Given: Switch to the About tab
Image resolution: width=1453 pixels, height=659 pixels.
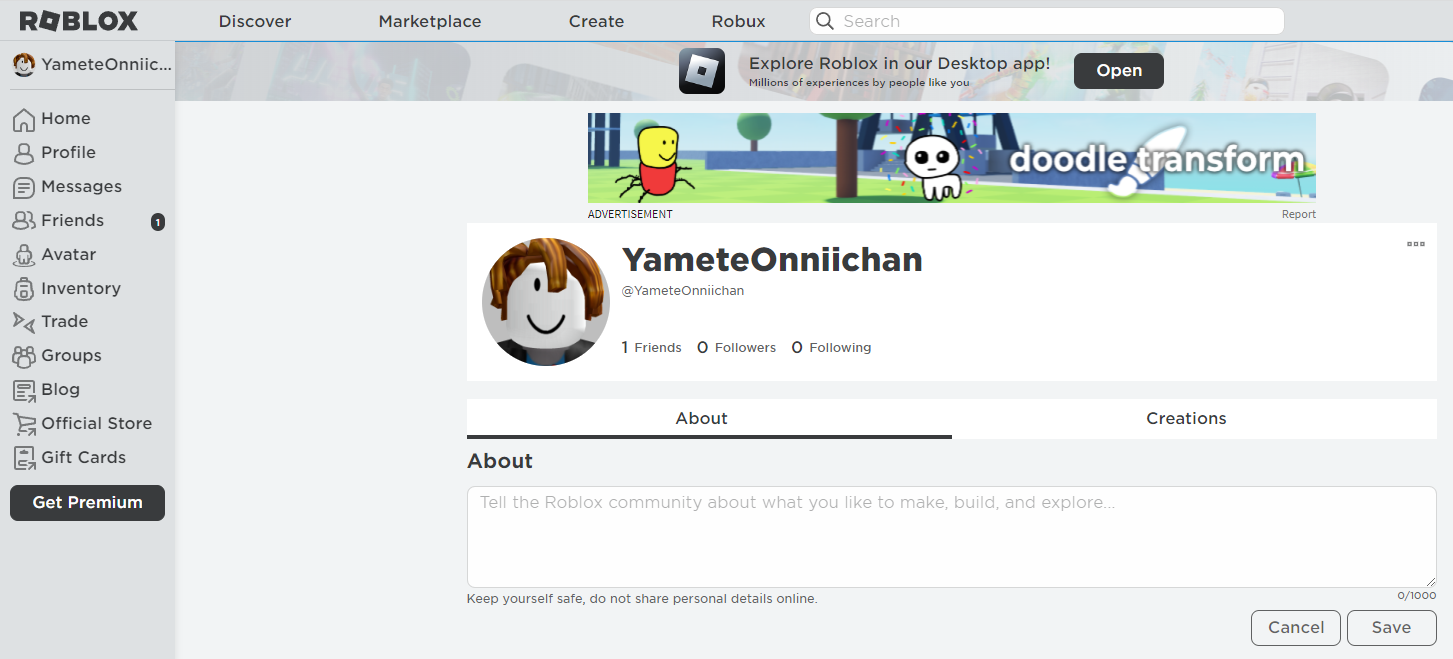Looking at the screenshot, I should (x=709, y=419).
